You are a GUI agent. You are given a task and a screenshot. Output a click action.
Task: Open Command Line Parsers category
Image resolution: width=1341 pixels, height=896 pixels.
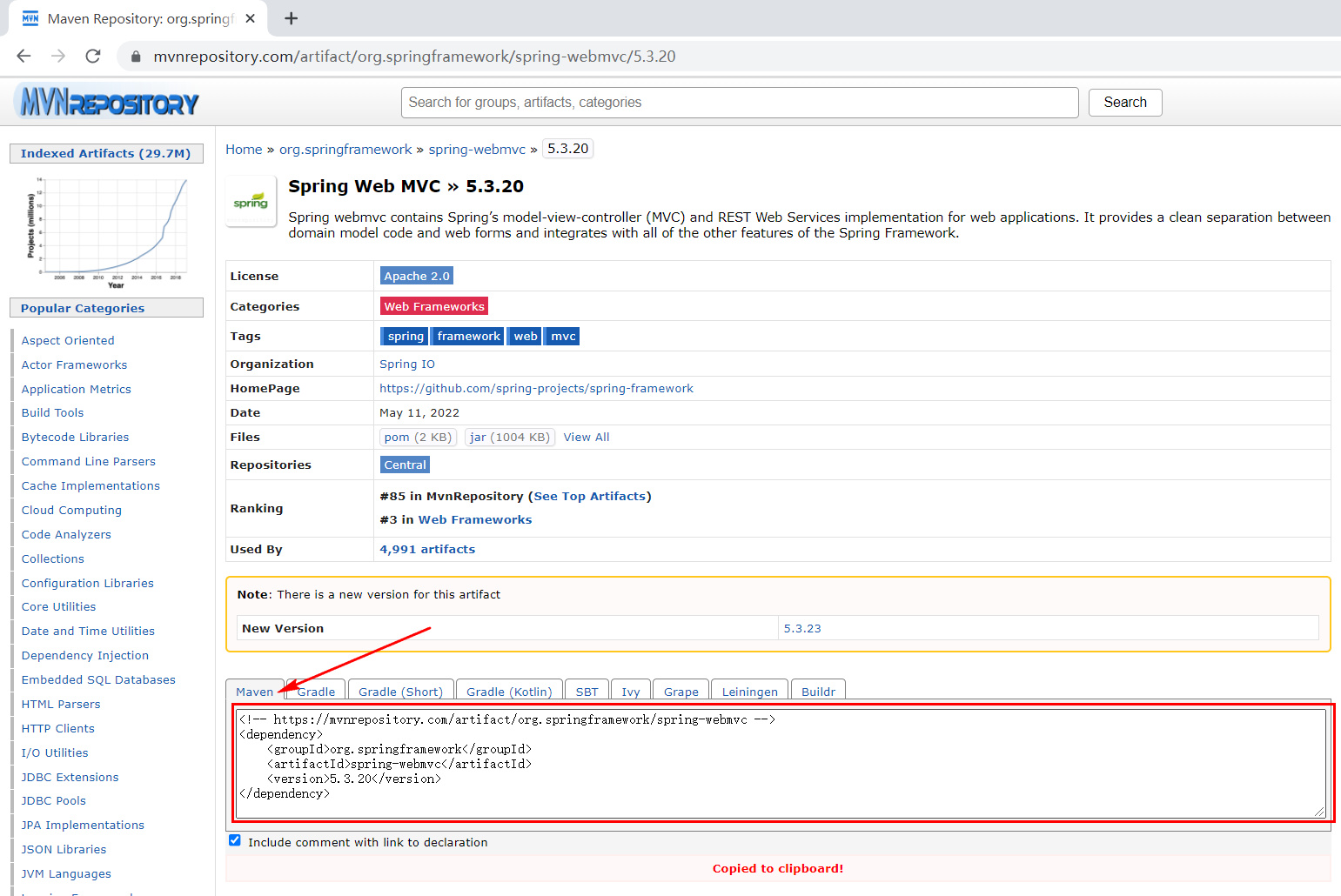tap(89, 462)
